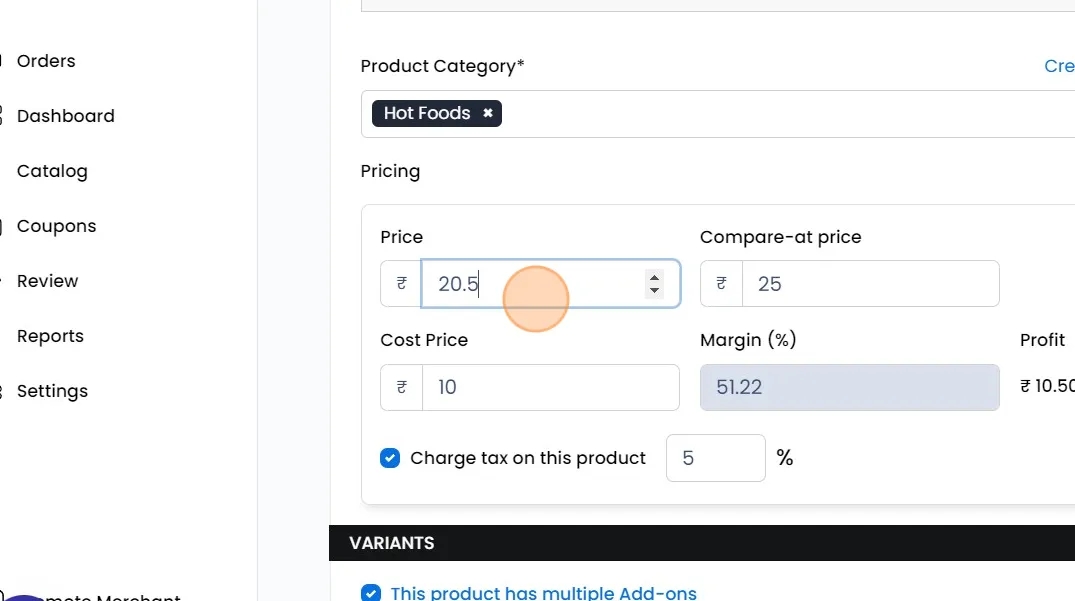Toggle the multiple Add-ons checkbox
Image resolution: width=1075 pixels, height=601 pixels.
[371, 593]
